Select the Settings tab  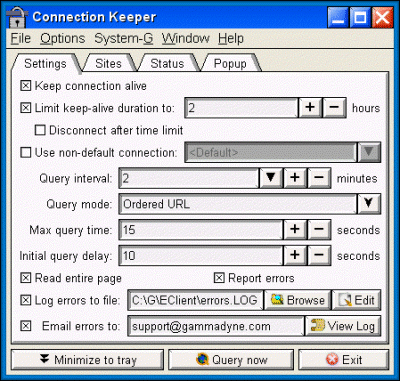click(45, 63)
